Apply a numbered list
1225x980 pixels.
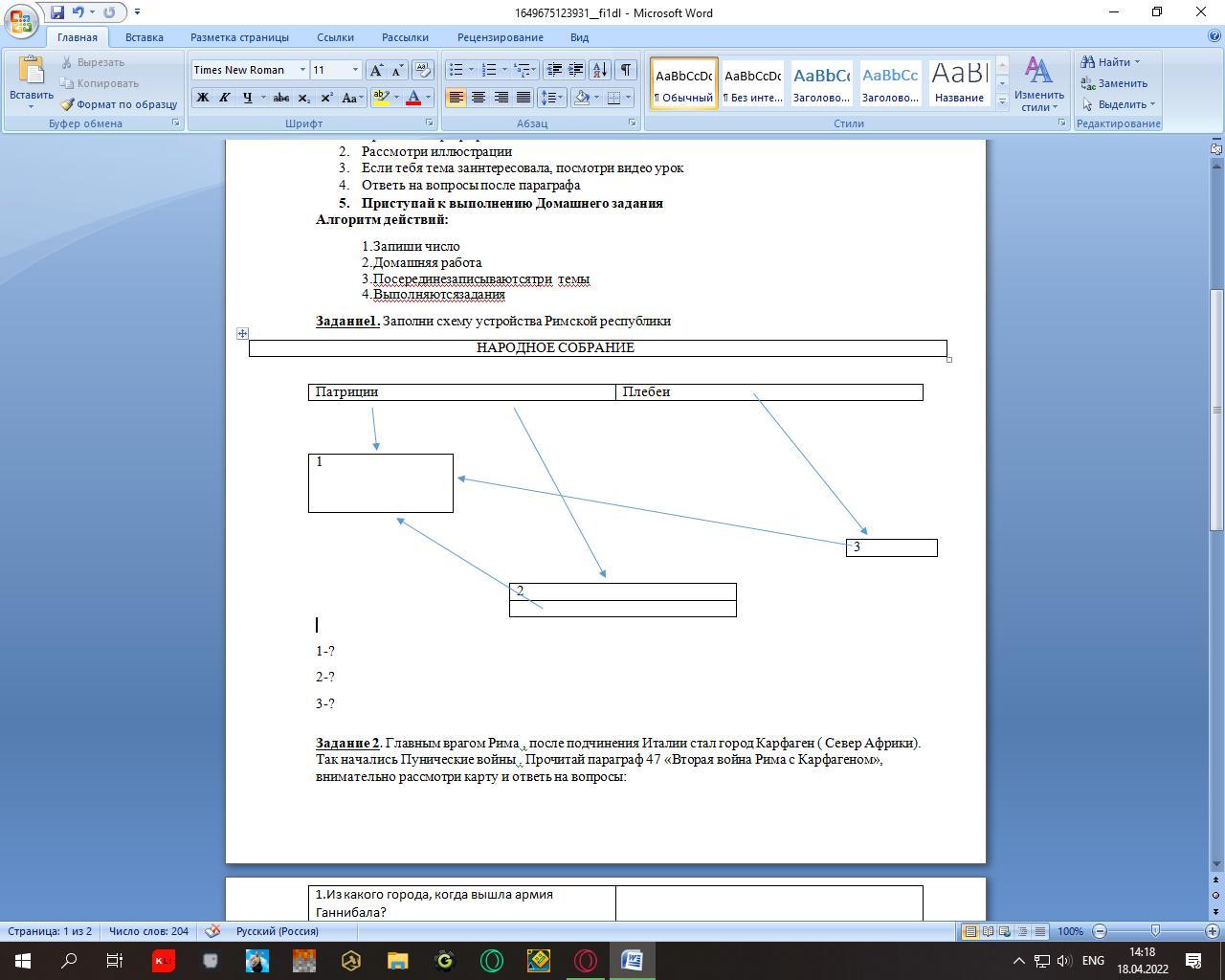click(x=489, y=70)
